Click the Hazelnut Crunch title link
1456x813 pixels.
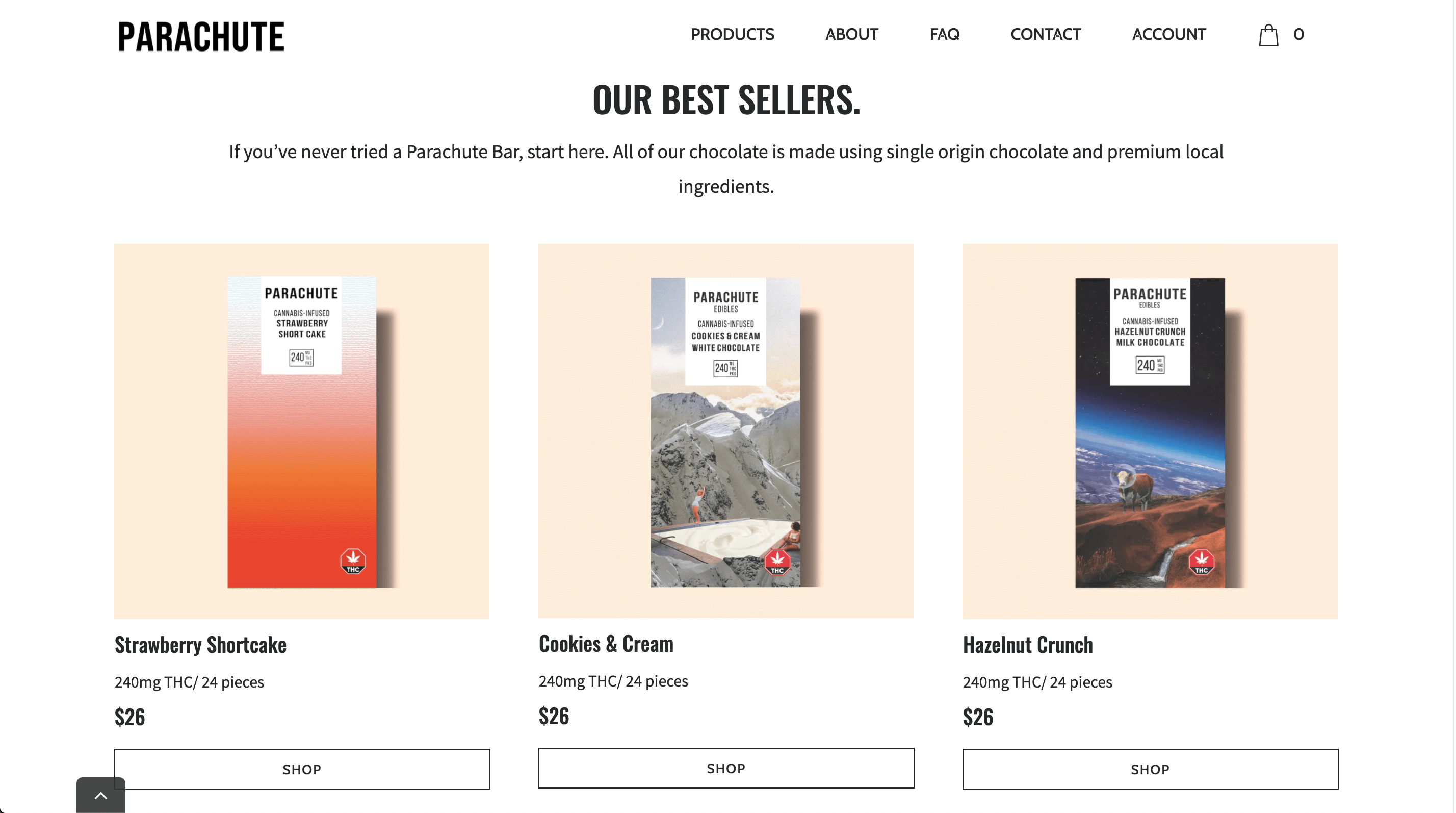(1028, 645)
